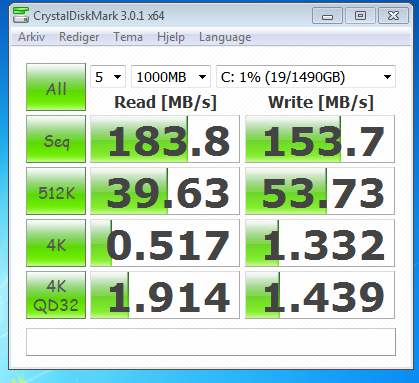The height and width of the screenshot is (383, 419).
Task: Start the 512K random test
Action: pyautogui.click(x=56, y=191)
